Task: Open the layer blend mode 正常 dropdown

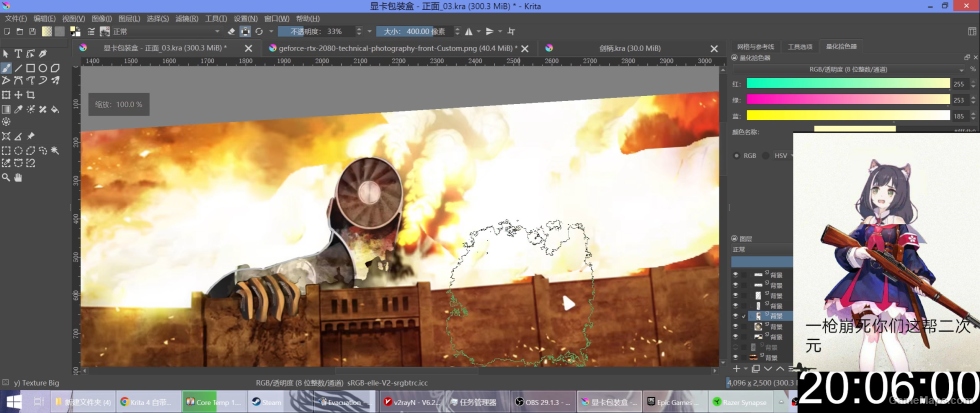Action: 762,250
